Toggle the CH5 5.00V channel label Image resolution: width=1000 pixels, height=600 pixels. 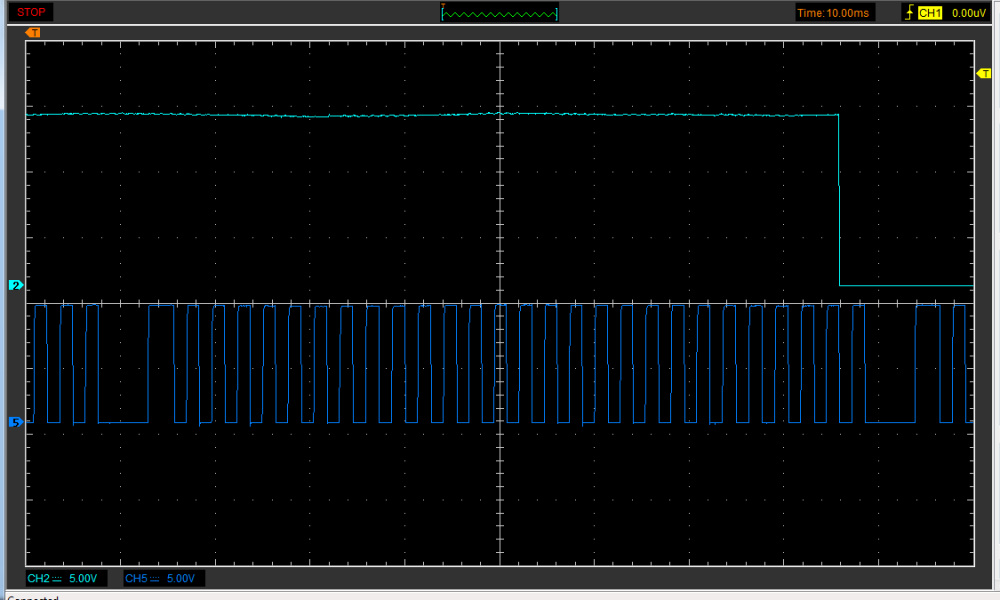tap(164, 579)
